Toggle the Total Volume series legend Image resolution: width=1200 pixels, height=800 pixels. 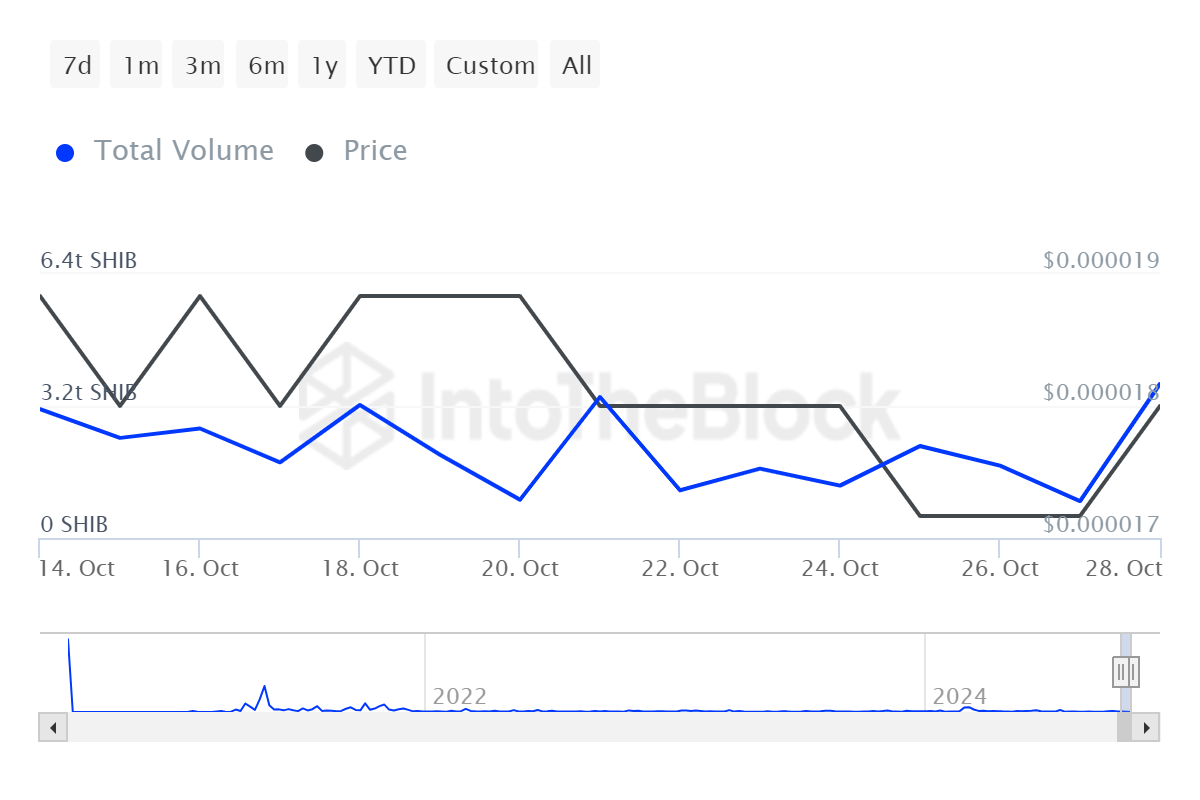(x=183, y=151)
